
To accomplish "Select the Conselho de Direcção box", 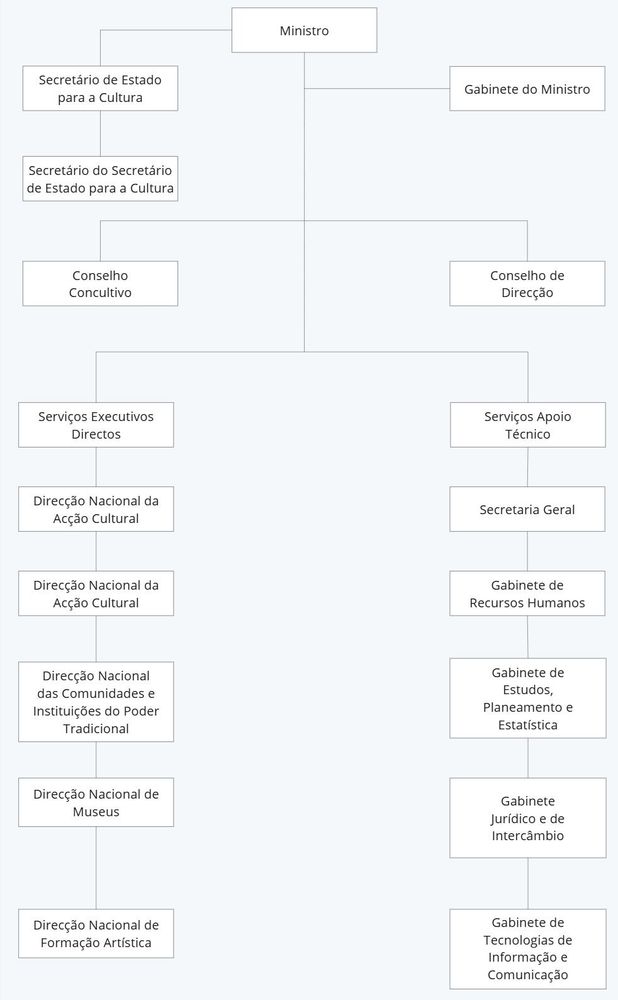I will [527, 284].
